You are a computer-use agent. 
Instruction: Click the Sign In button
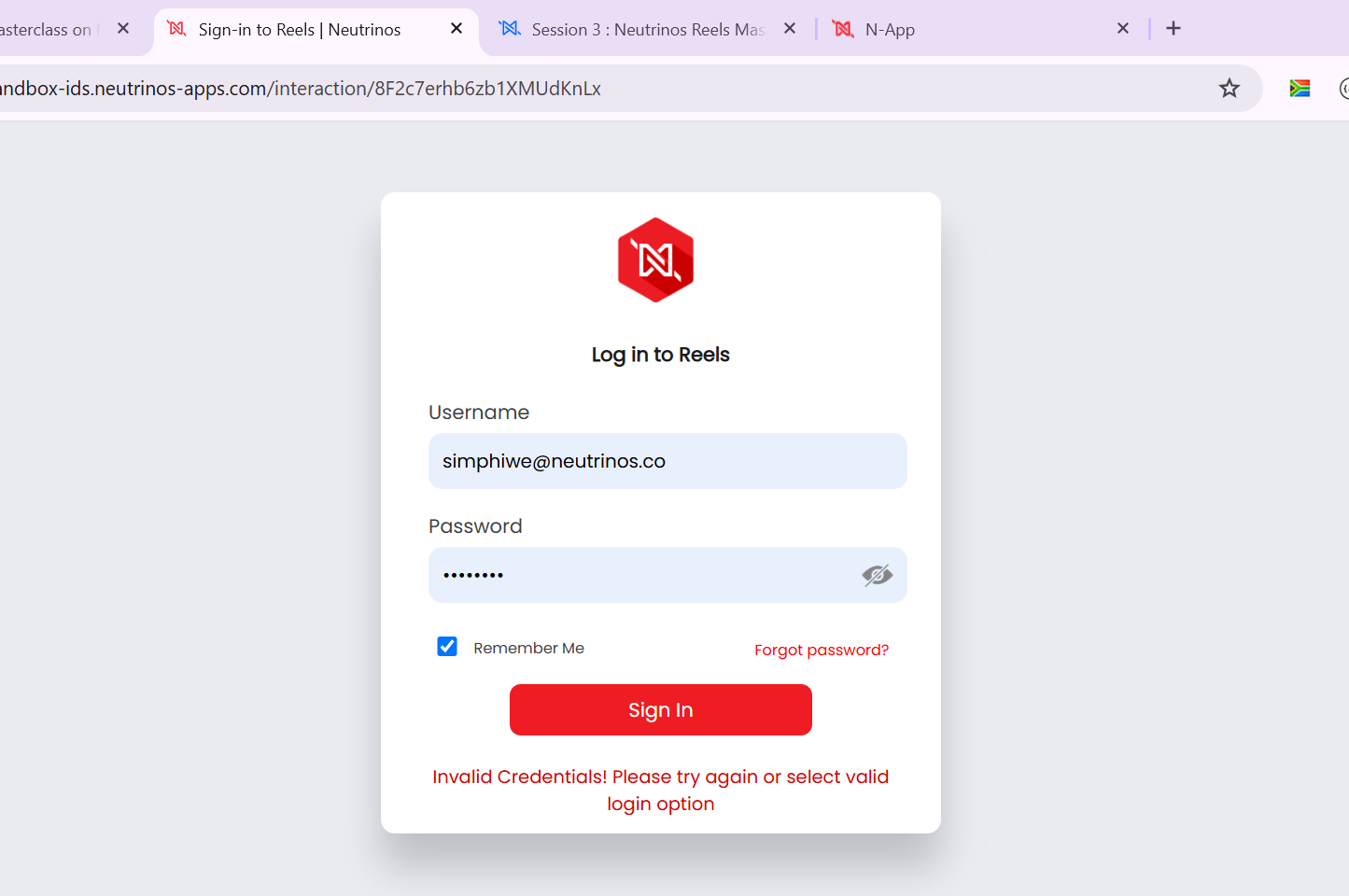pos(661,710)
